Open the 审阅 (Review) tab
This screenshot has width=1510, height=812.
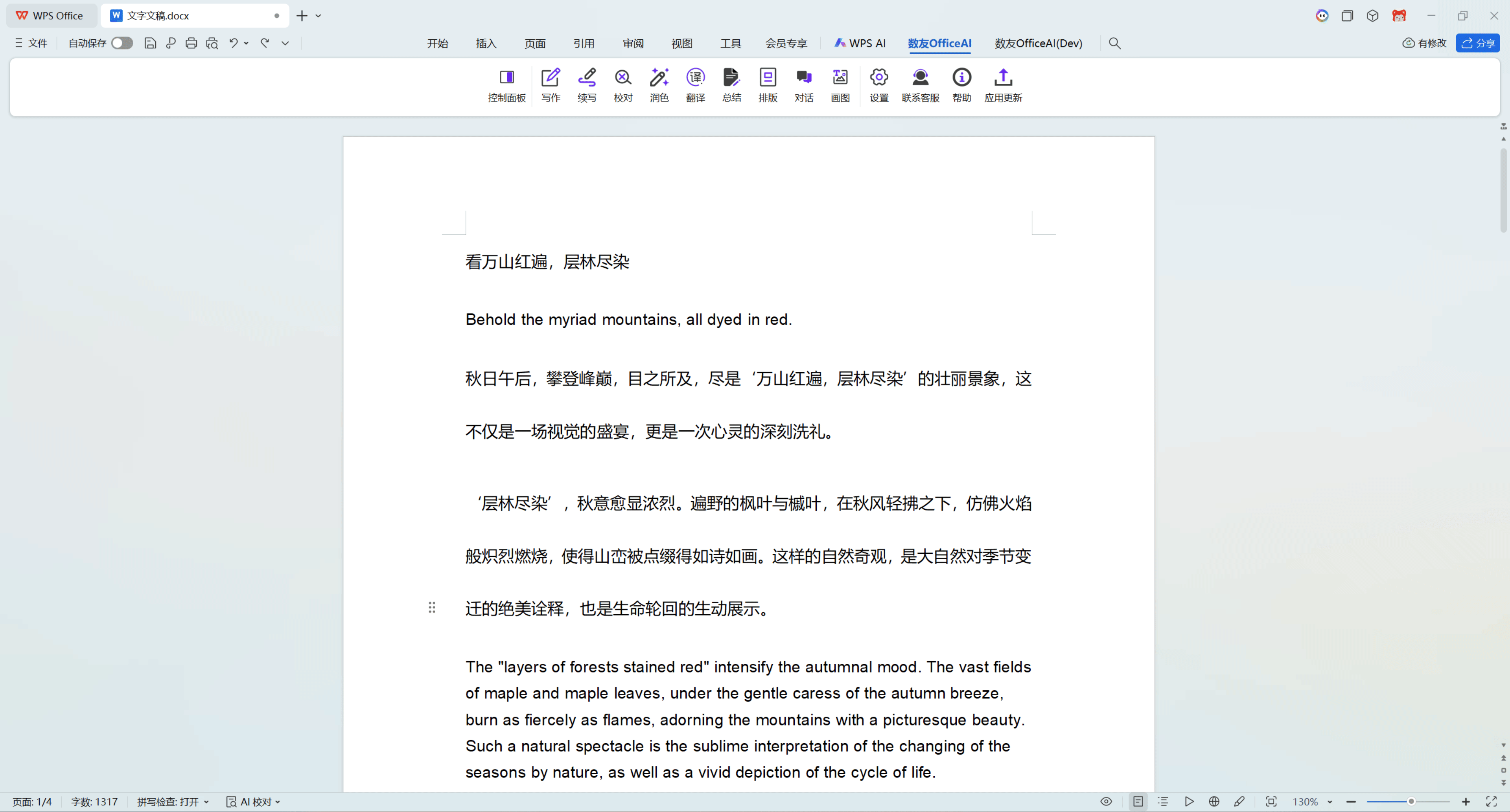[632, 43]
